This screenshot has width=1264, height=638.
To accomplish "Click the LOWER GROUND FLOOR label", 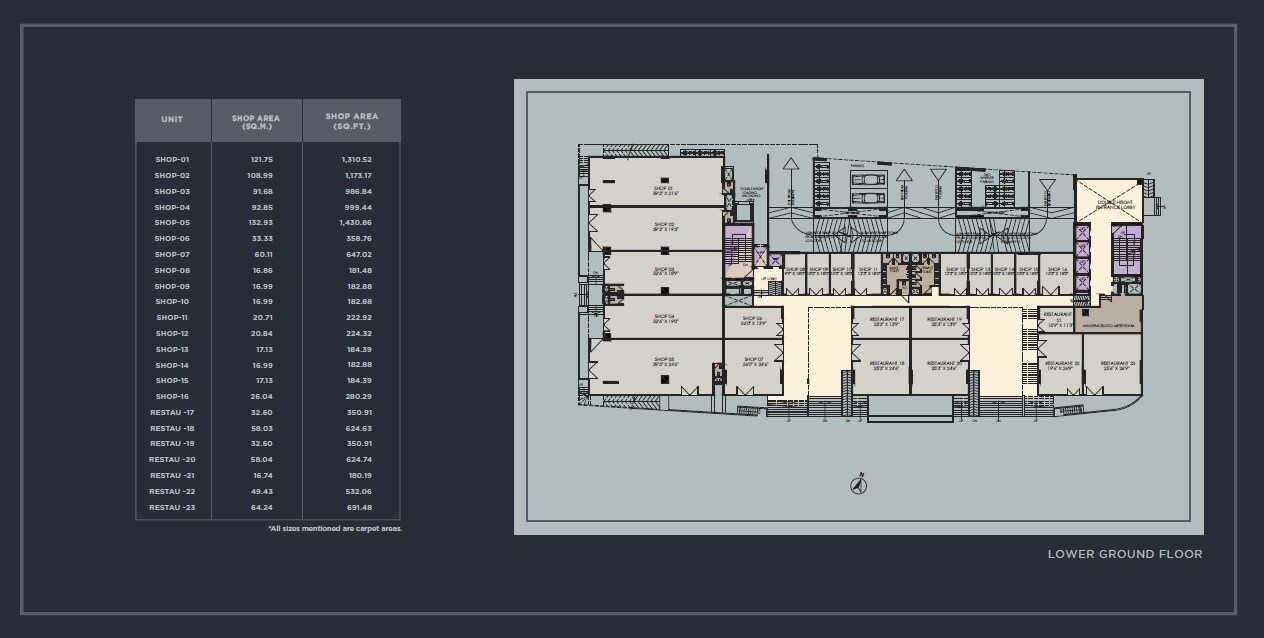I will tap(1125, 553).
